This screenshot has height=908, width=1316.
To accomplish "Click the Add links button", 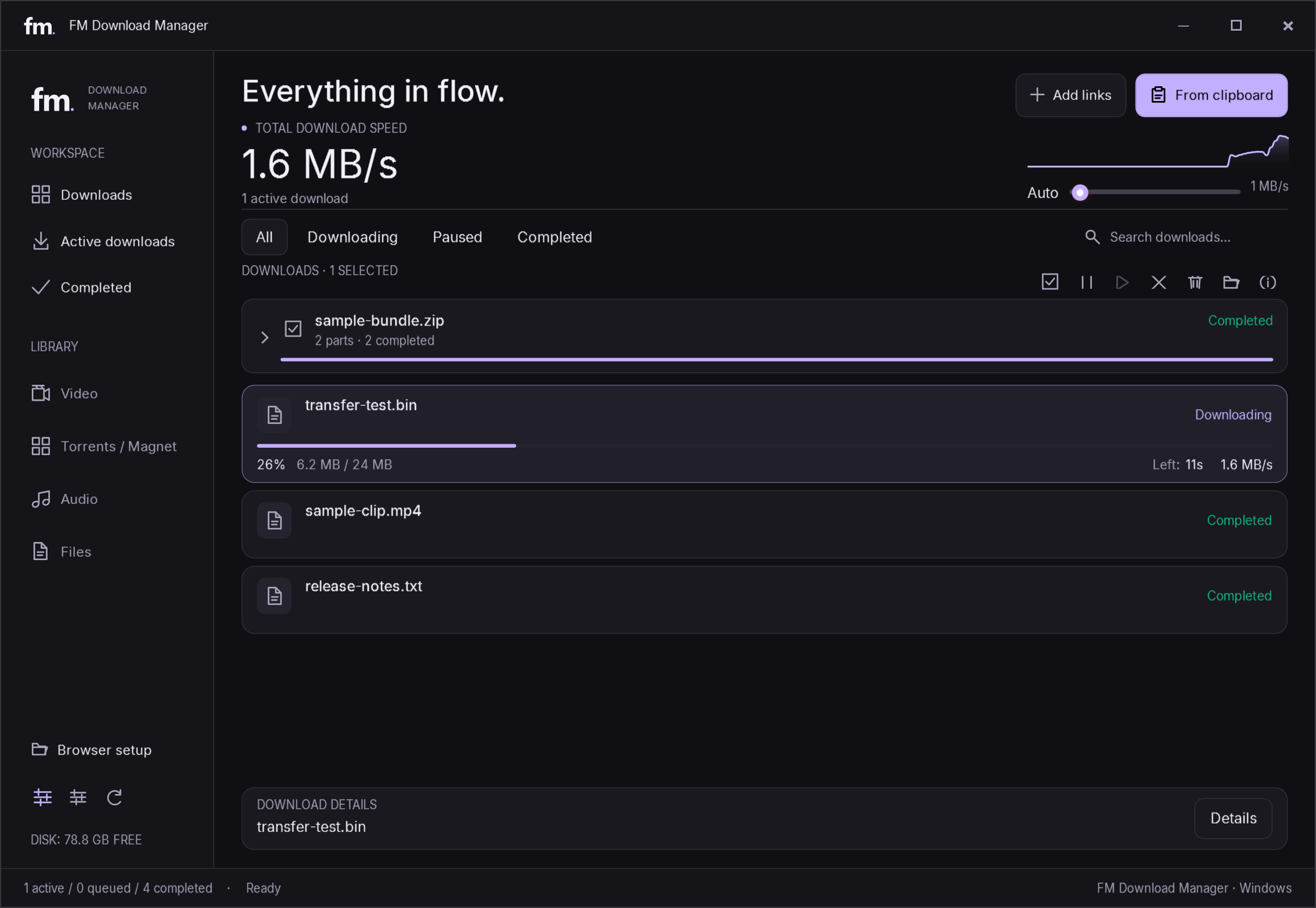I will 1070,95.
